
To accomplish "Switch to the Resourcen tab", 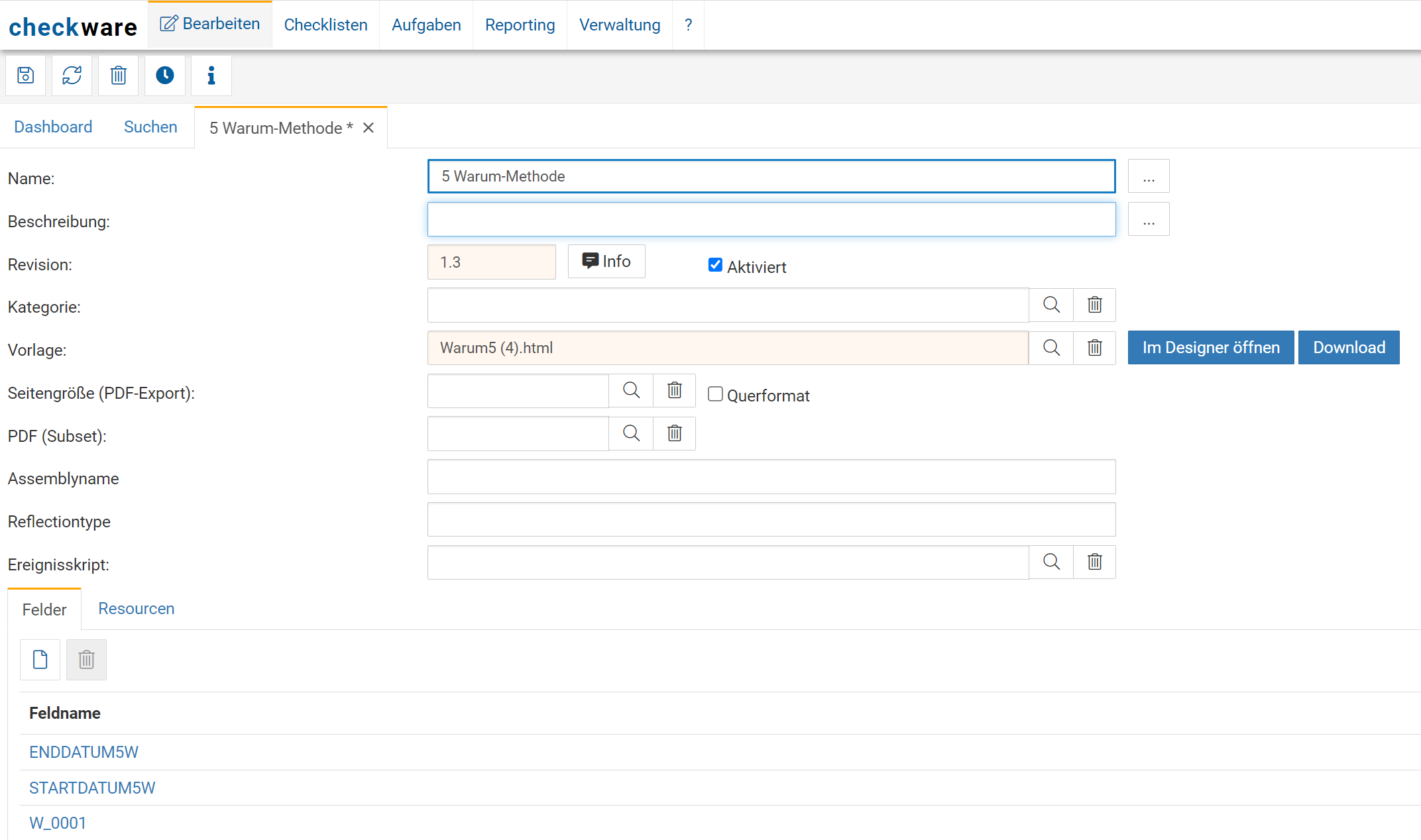I will 137,609.
